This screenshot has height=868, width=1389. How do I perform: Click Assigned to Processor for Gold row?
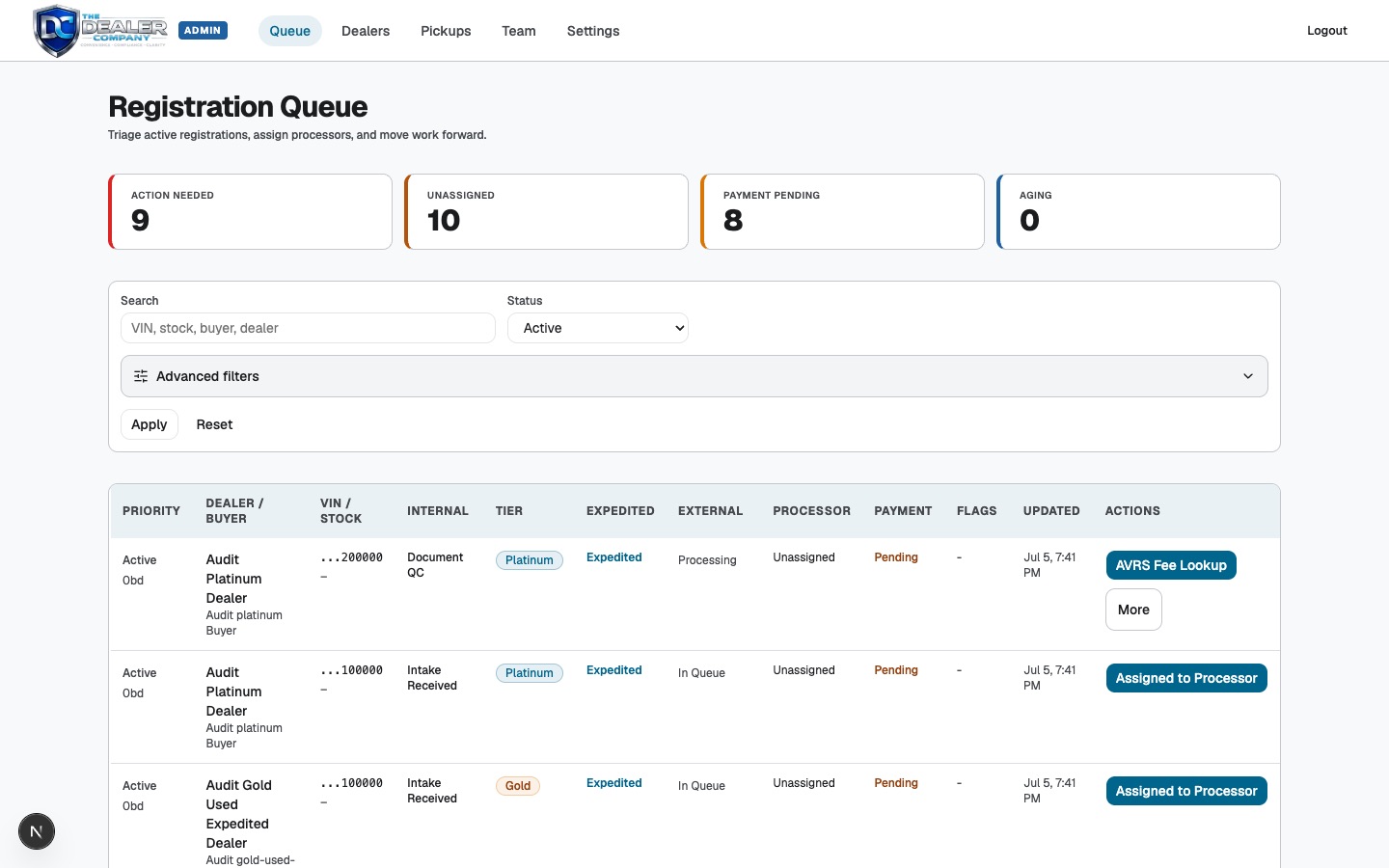pos(1186,791)
